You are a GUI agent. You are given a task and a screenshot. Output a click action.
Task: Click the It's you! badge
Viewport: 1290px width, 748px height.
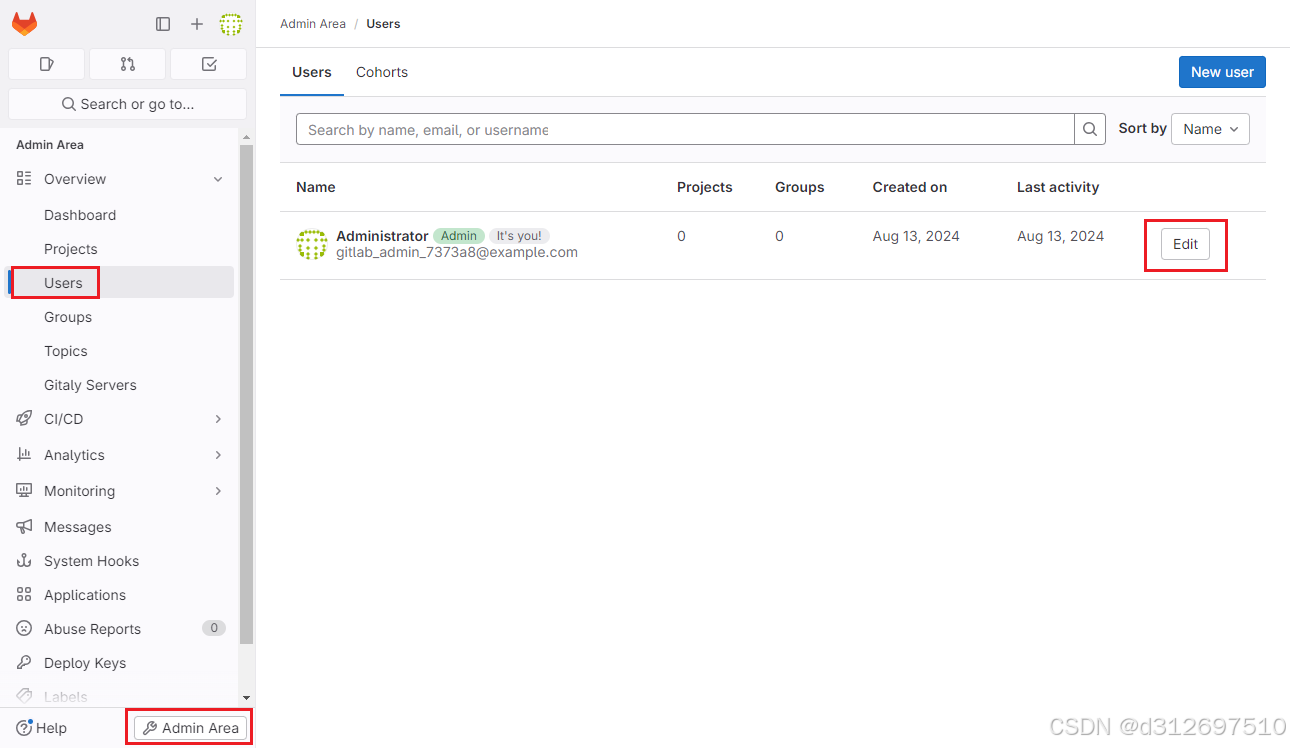coord(519,236)
